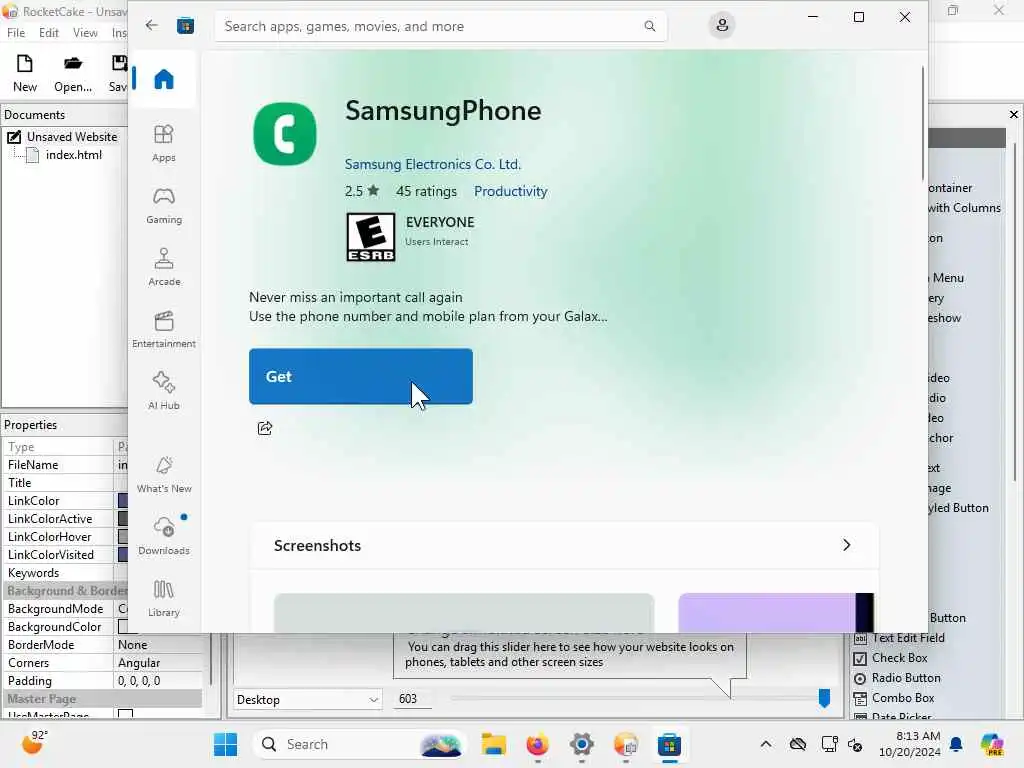
Task: Click the FileName property row
Action: [65, 465]
